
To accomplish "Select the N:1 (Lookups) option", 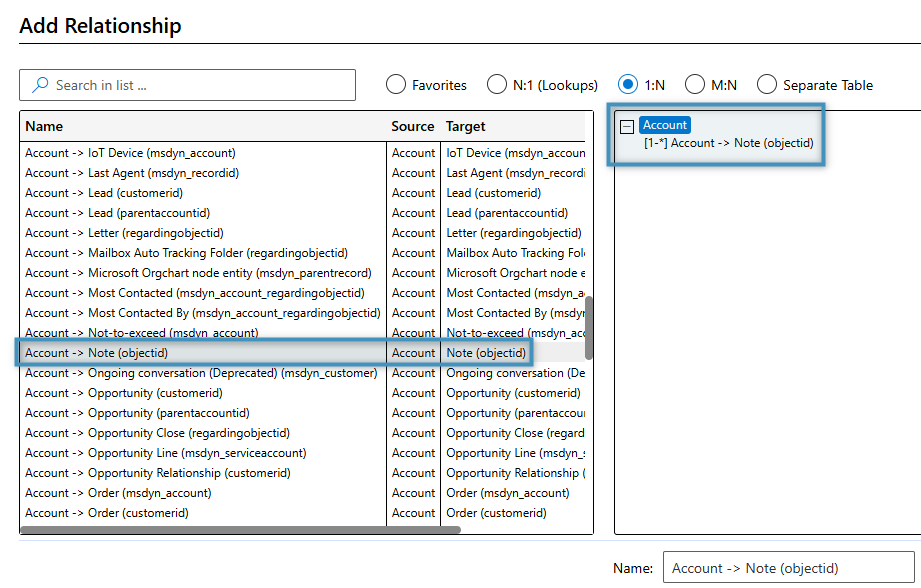I will (x=497, y=85).
